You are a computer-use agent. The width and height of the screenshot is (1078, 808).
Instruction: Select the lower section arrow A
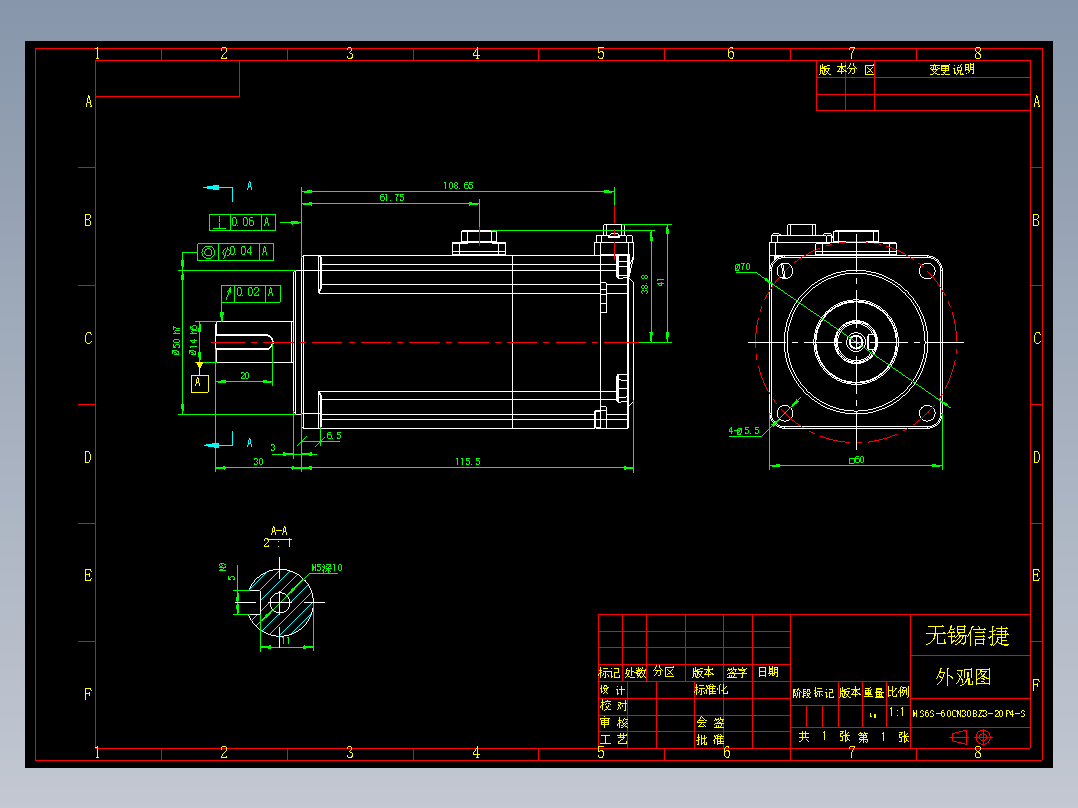[x=214, y=443]
